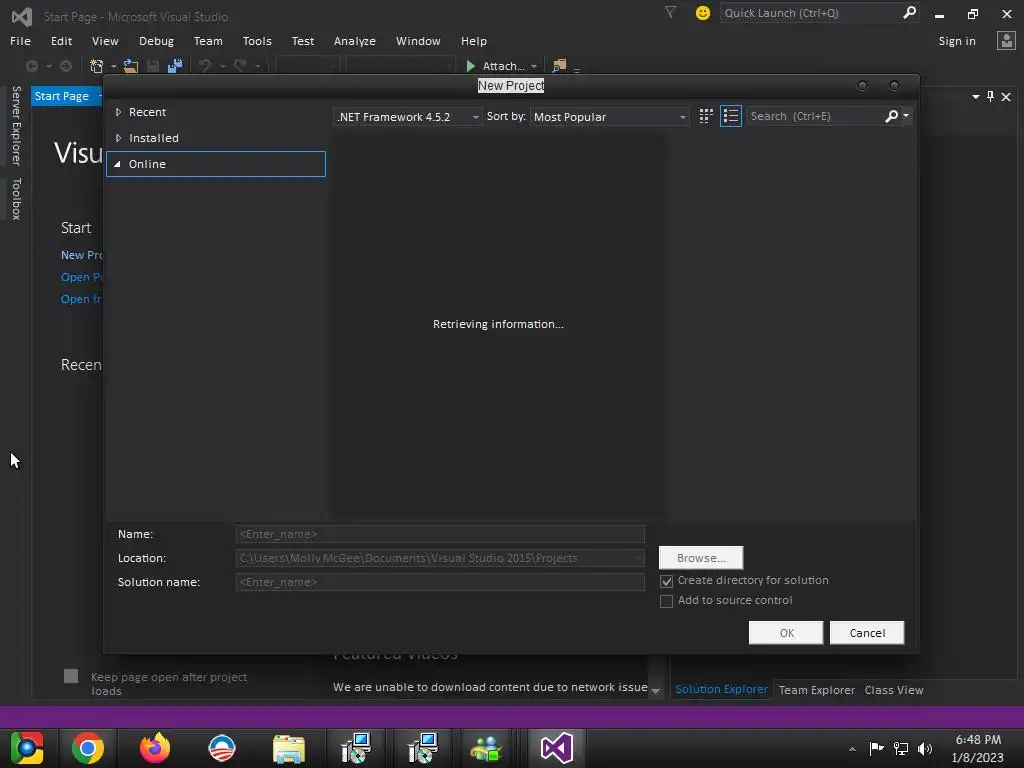Click the Navigate Backward icon
This screenshot has height=768, width=1024.
click(x=31, y=66)
